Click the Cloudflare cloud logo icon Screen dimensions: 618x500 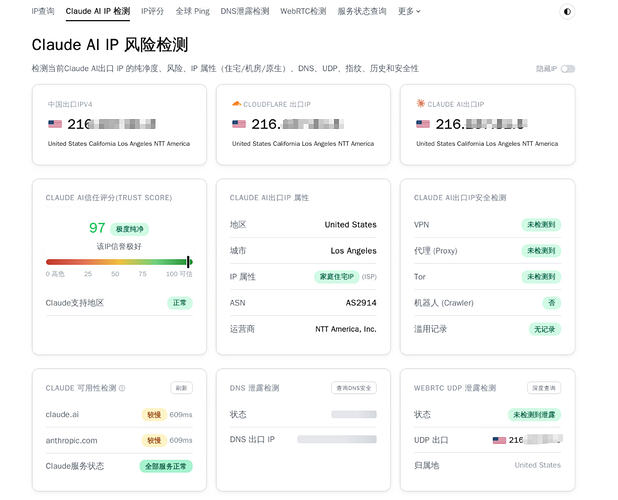pyautogui.click(x=236, y=104)
